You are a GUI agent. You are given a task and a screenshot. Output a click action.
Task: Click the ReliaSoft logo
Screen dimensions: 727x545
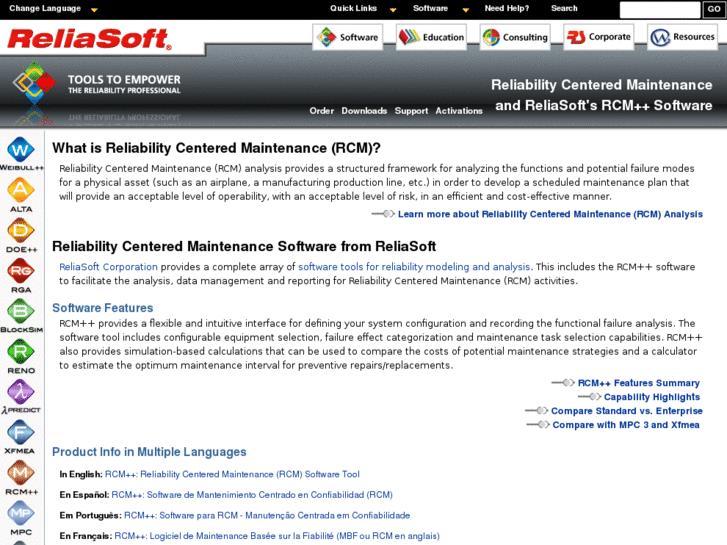[89, 38]
